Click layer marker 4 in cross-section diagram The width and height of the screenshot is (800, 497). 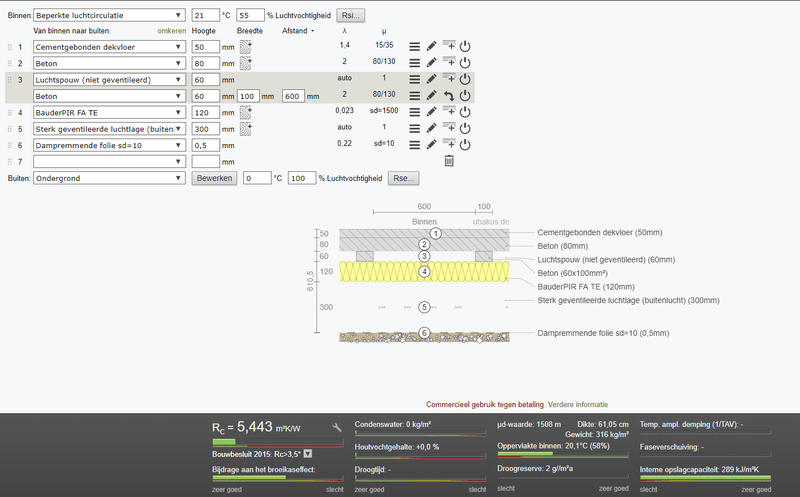pos(424,271)
